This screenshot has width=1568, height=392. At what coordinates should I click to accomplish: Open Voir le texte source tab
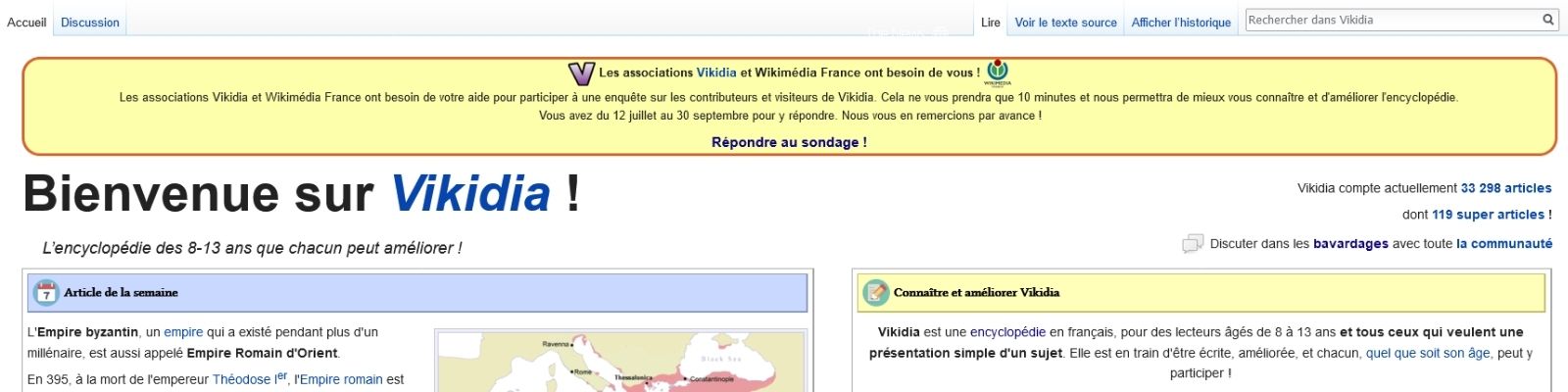tap(1065, 23)
